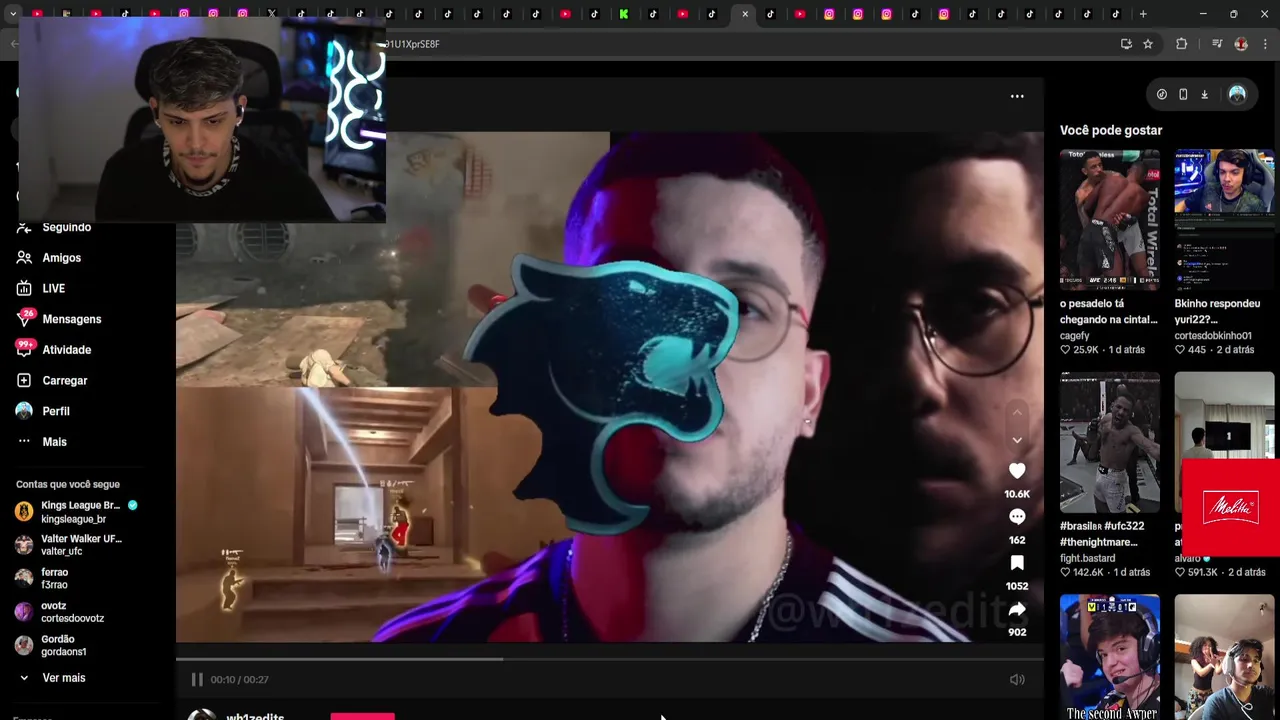The width and height of the screenshot is (1280, 720).
Task: Open comments showing 162
Action: [1017, 517]
